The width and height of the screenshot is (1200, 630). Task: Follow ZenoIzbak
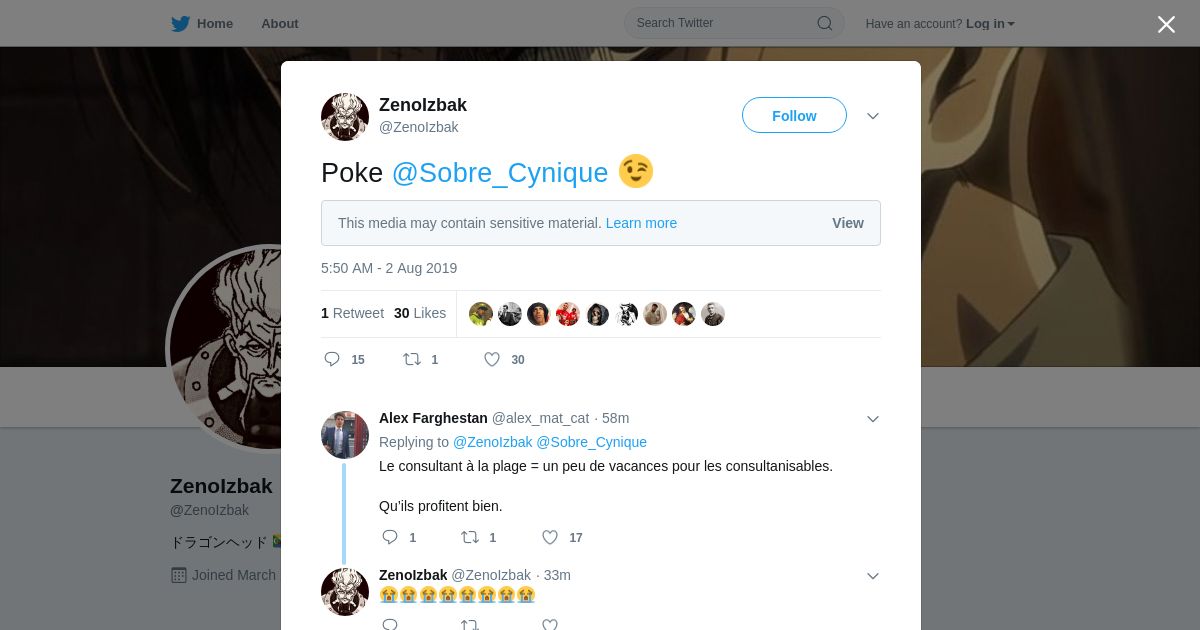[794, 116]
